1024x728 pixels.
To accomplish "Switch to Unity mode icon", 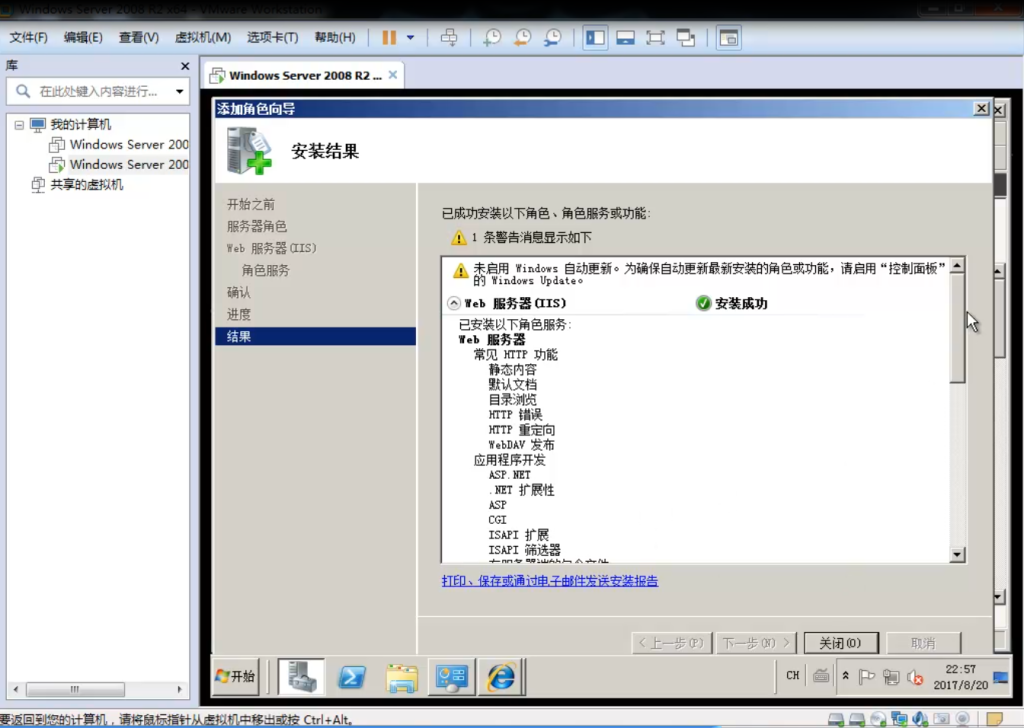I will [685, 38].
